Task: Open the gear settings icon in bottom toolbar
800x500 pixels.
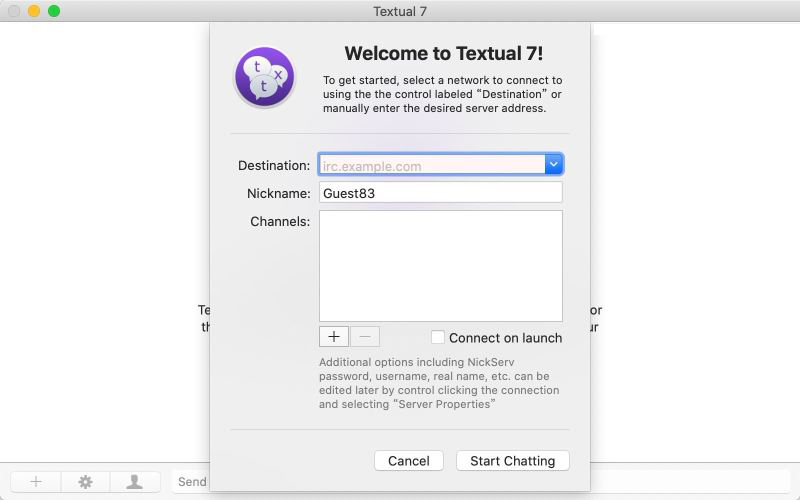Action: 85,482
